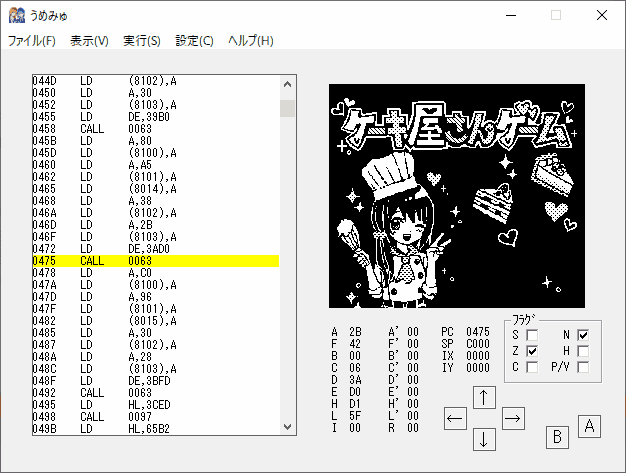The height and width of the screenshot is (473, 626).
Task: Click the disassembly scrollbar thumb
Action: pyautogui.click(x=287, y=108)
